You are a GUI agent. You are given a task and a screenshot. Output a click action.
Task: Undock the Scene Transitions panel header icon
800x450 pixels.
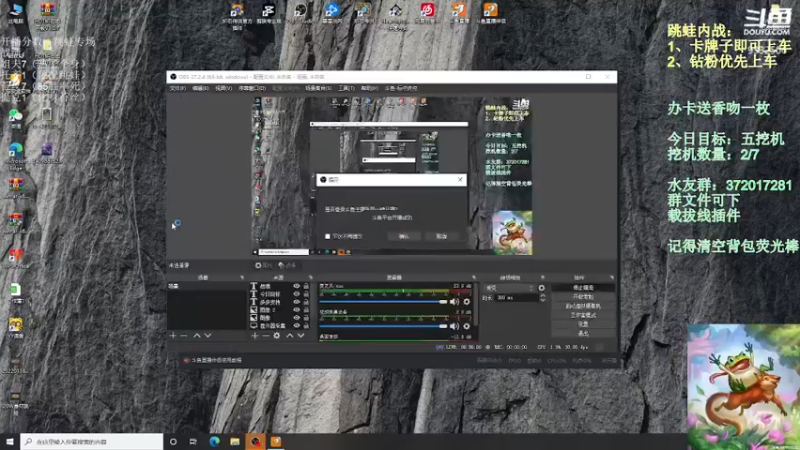(x=542, y=278)
